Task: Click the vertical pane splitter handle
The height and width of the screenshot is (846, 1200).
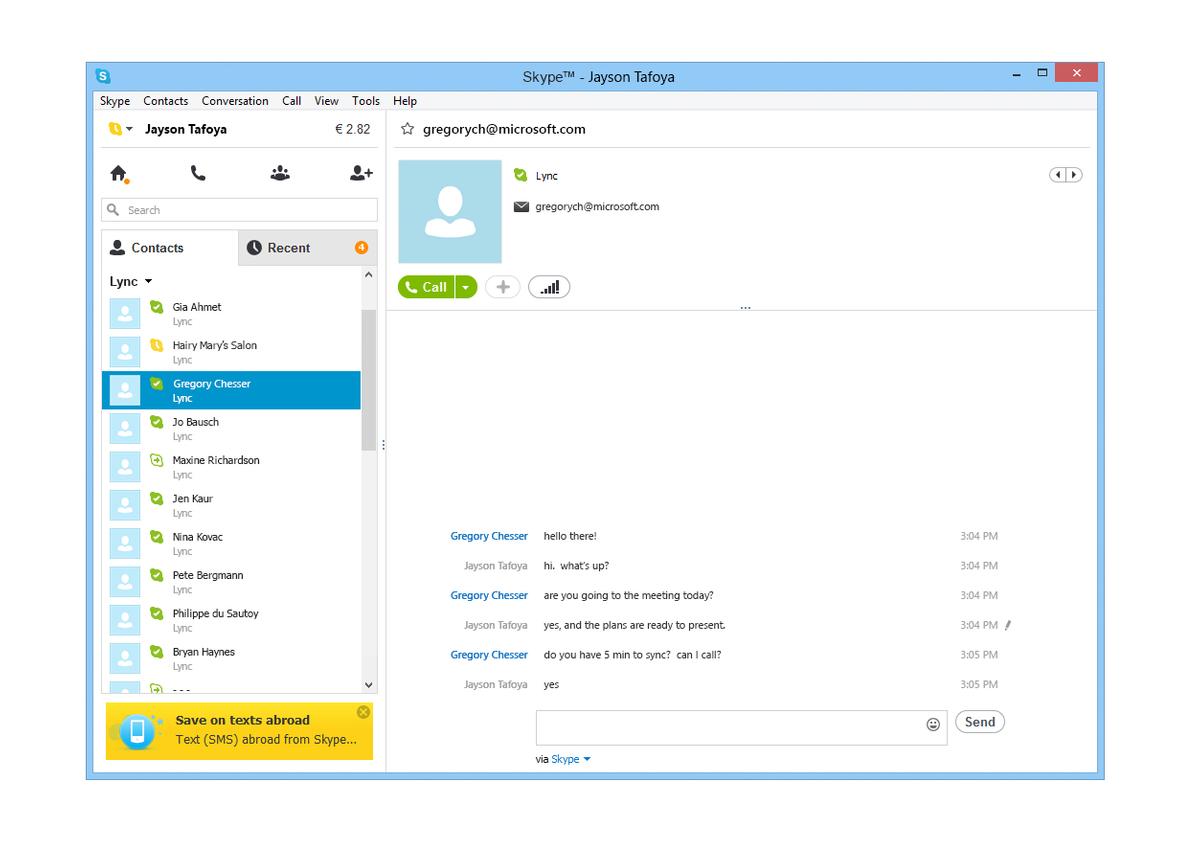Action: [383, 445]
